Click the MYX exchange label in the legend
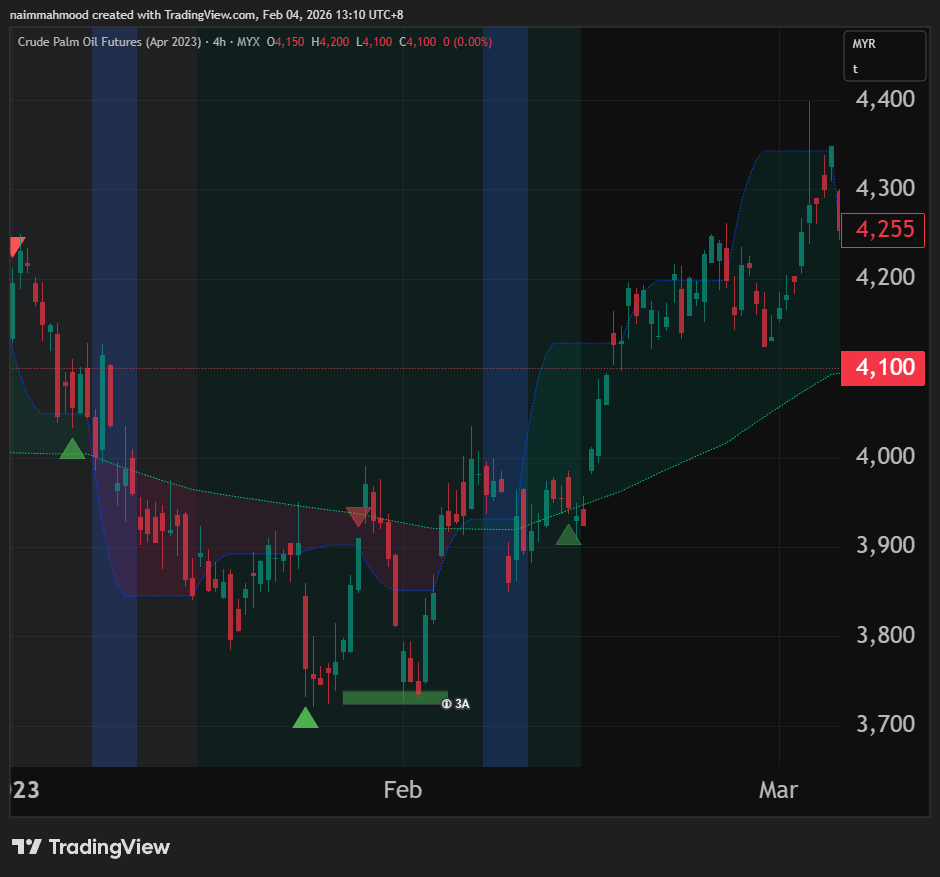Screen dimensions: 940x877 250,42
